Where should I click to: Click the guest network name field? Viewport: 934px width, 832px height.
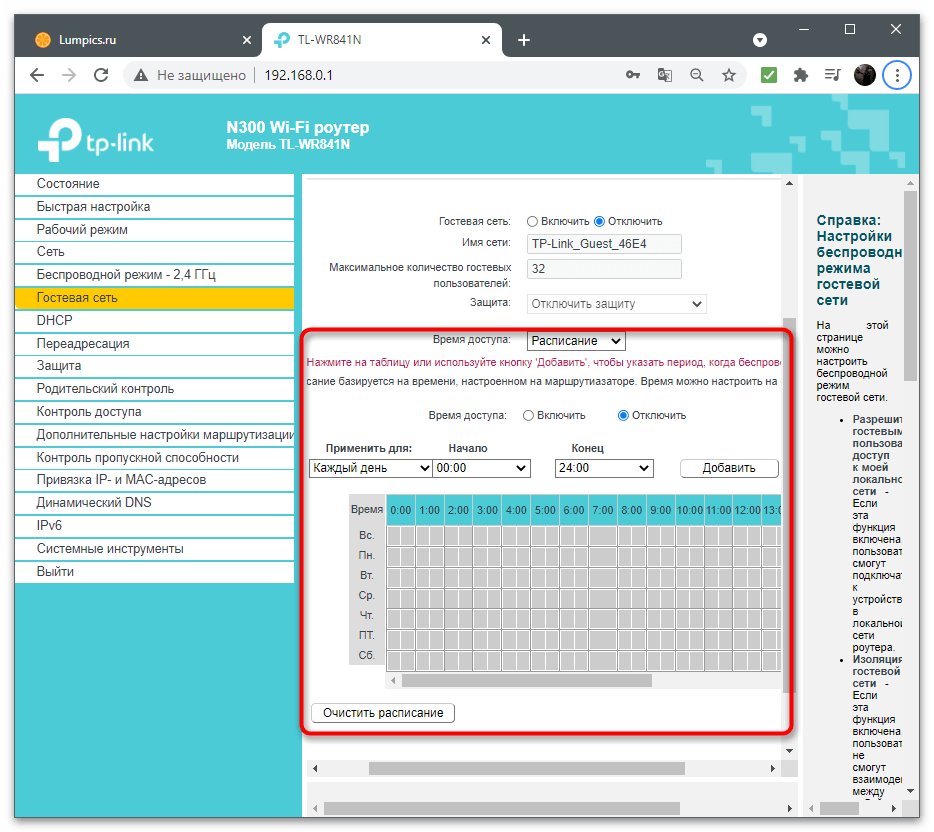tap(605, 244)
